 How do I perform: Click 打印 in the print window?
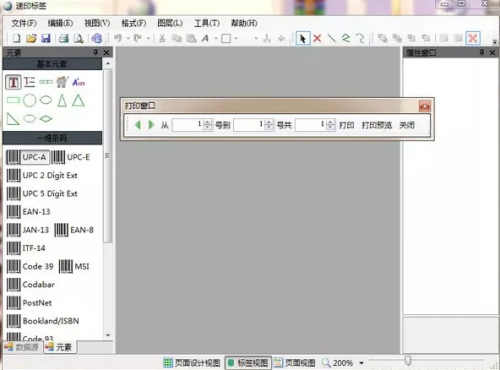point(346,125)
